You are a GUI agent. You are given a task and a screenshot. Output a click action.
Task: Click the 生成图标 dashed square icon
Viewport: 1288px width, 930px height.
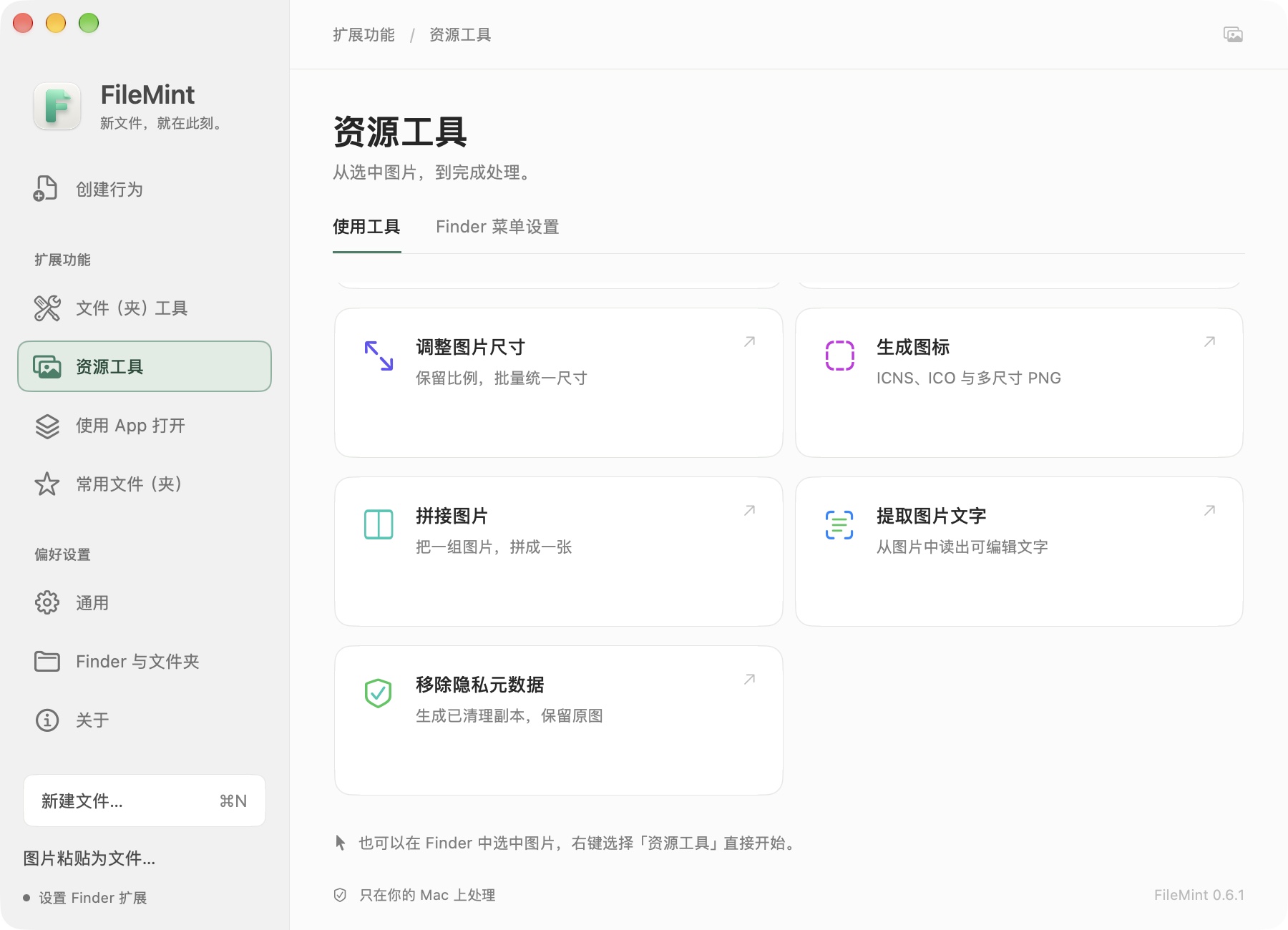tap(839, 356)
